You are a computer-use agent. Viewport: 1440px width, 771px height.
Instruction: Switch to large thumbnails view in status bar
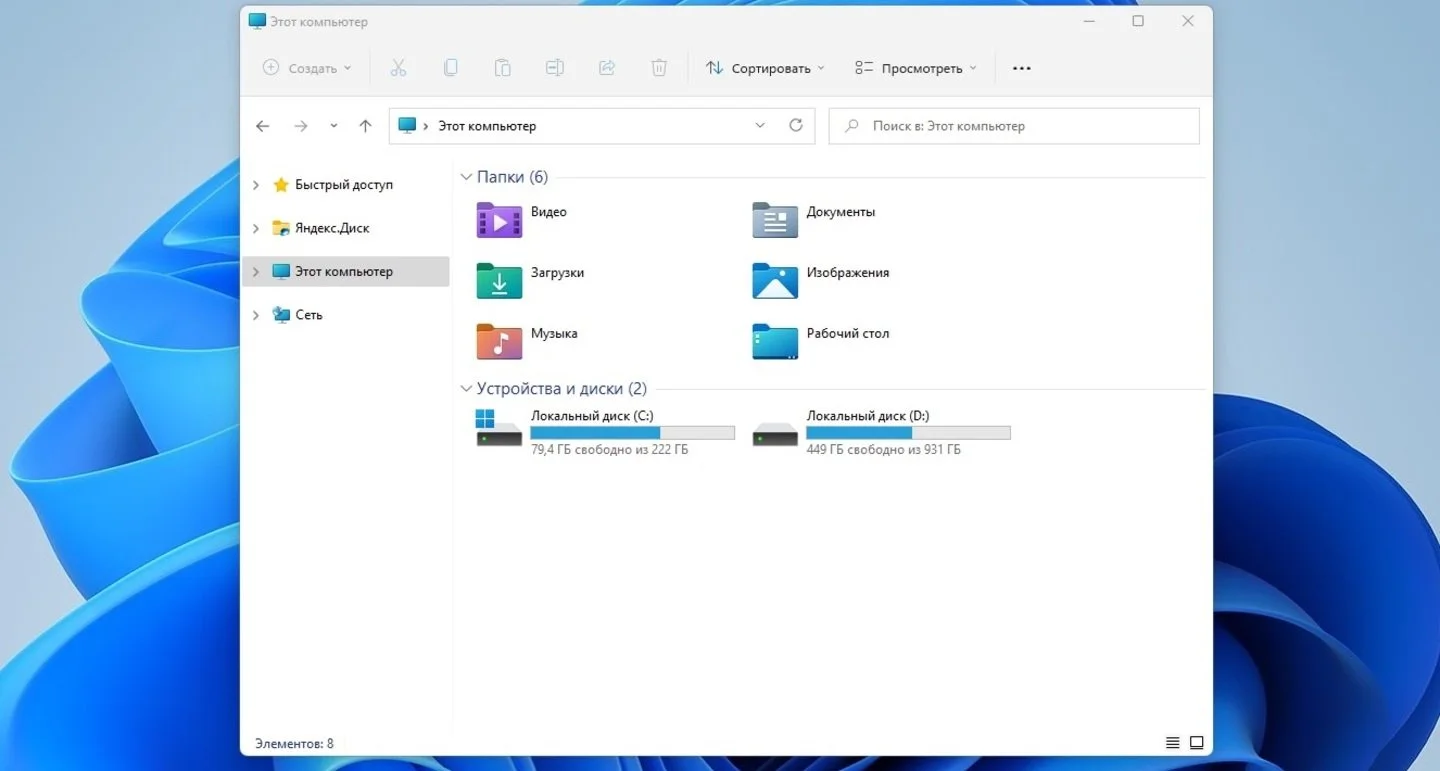(1196, 743)
